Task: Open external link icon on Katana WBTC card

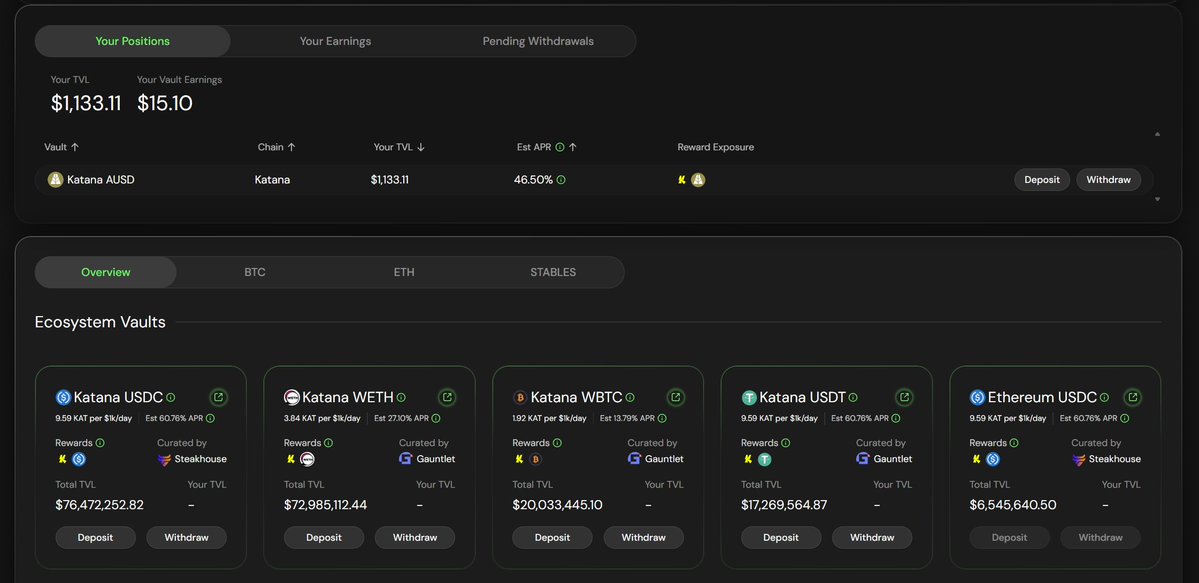Action: 676,397
